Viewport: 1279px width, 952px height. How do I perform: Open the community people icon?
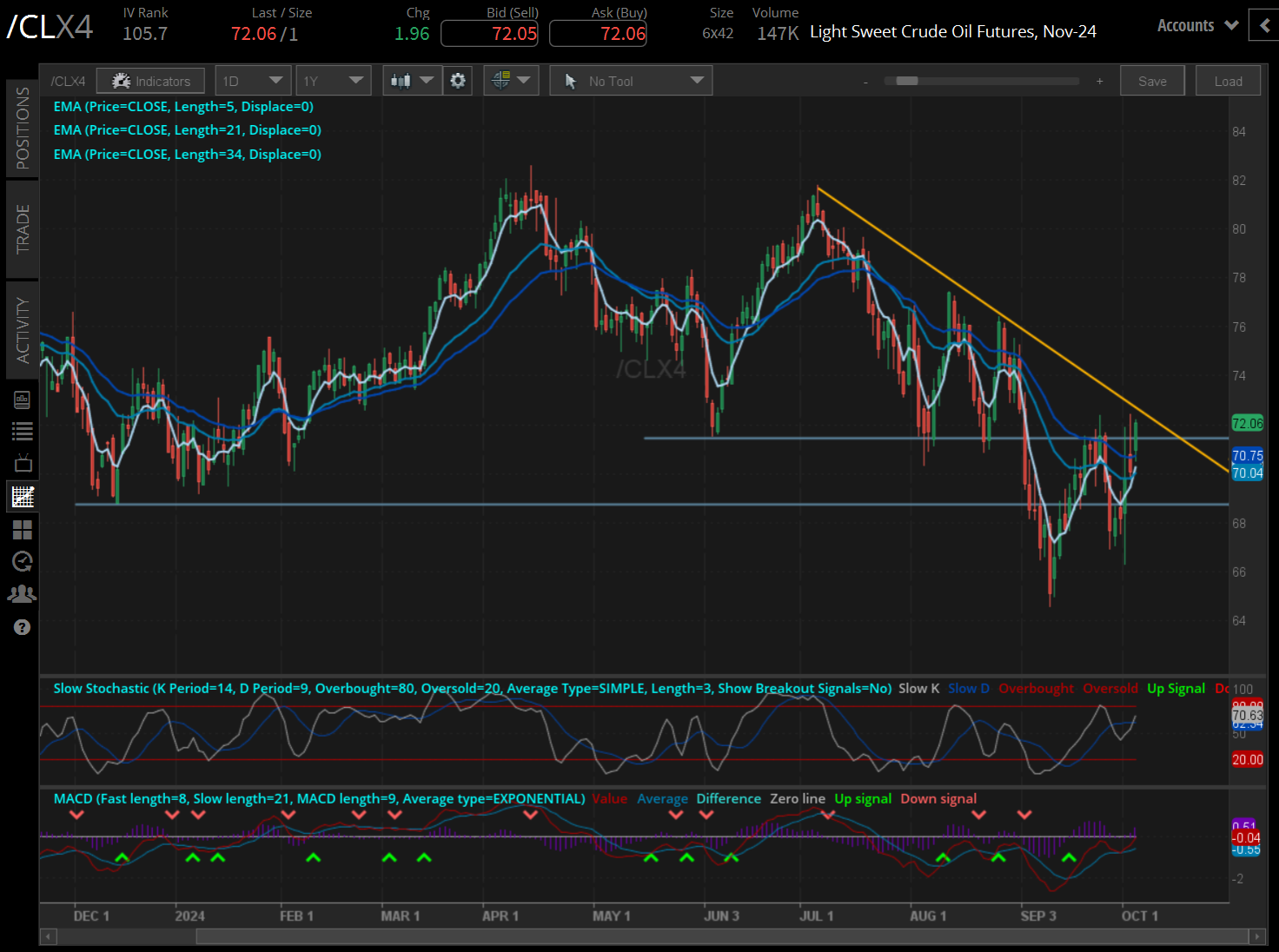tap(23, 594)
